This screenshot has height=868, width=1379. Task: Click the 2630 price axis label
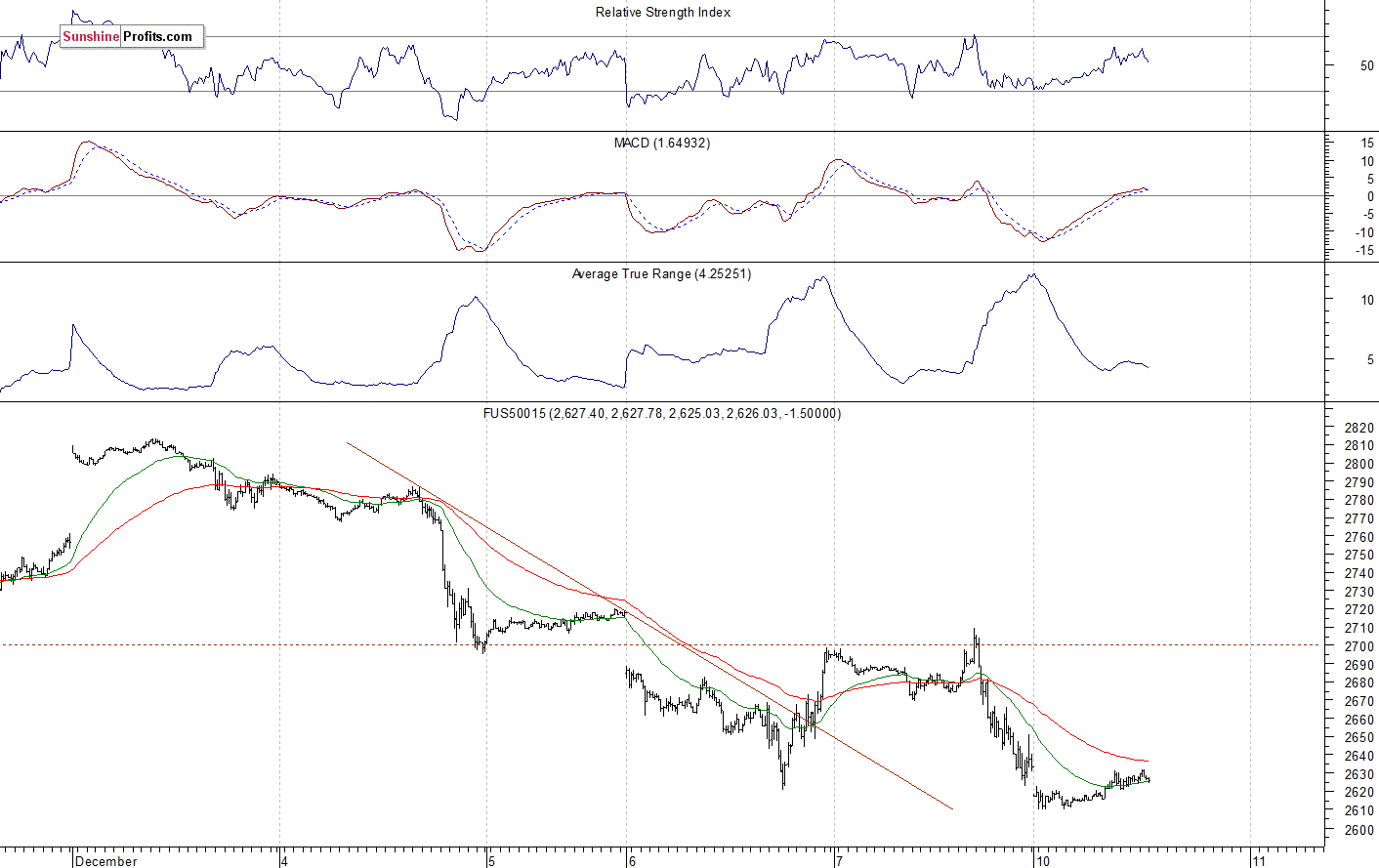pos(1359,775)
